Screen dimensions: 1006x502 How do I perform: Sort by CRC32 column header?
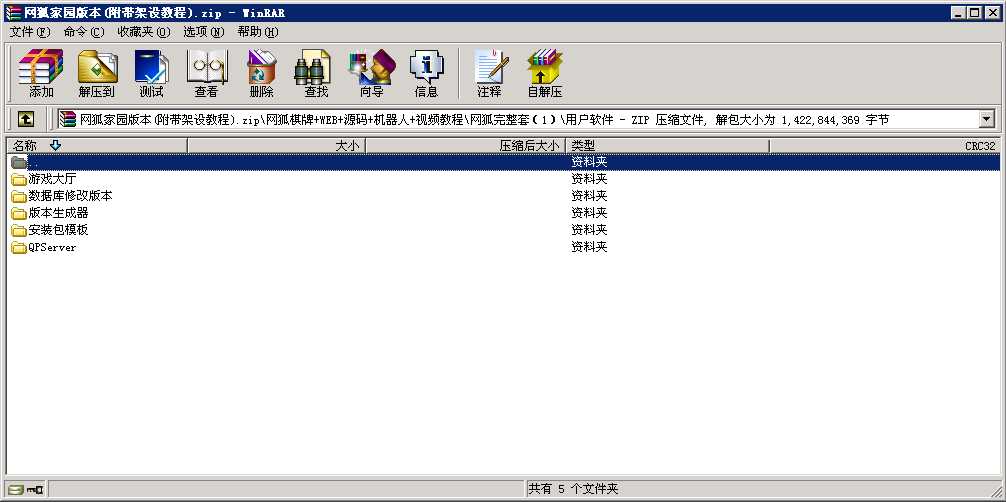[x=885, y=146]
